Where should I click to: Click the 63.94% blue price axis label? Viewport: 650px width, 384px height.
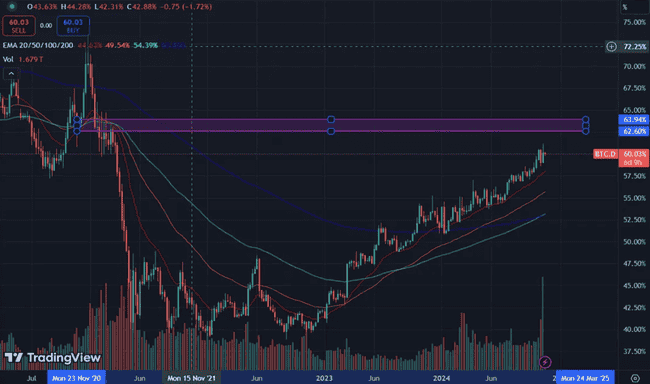point(633,120)
